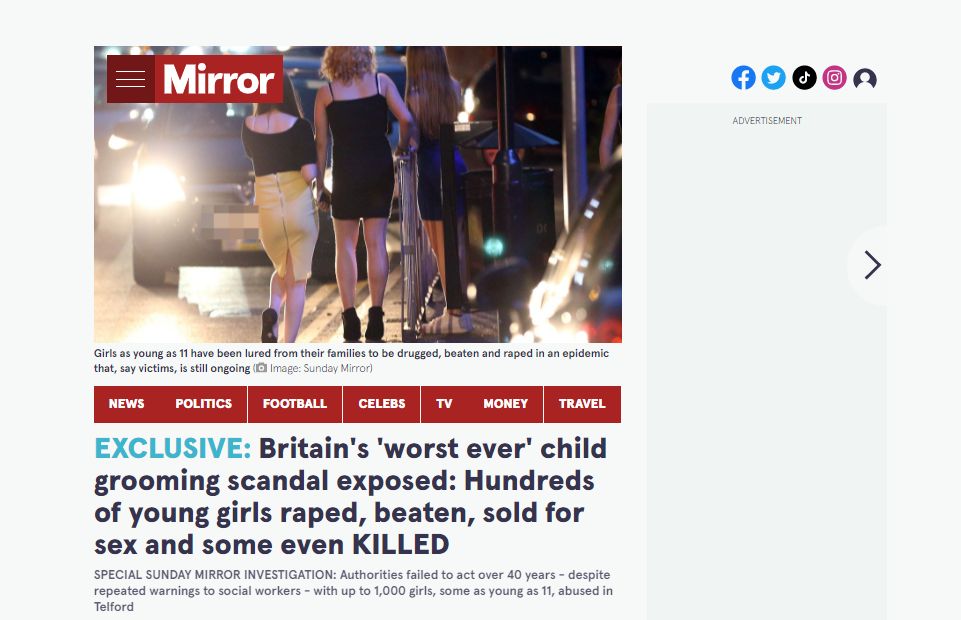Click the Sunday Mirror investigation subheading

[354, 591]
